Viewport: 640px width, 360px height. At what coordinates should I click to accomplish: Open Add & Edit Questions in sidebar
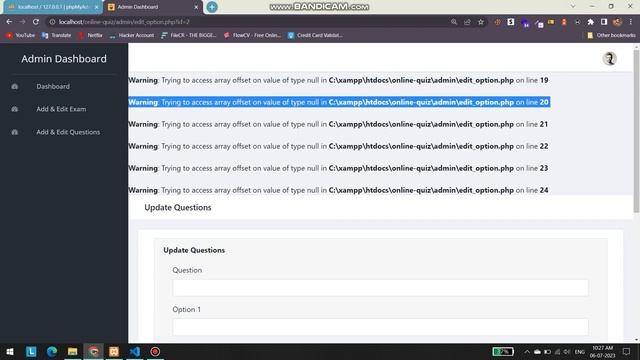pos(68,132)
